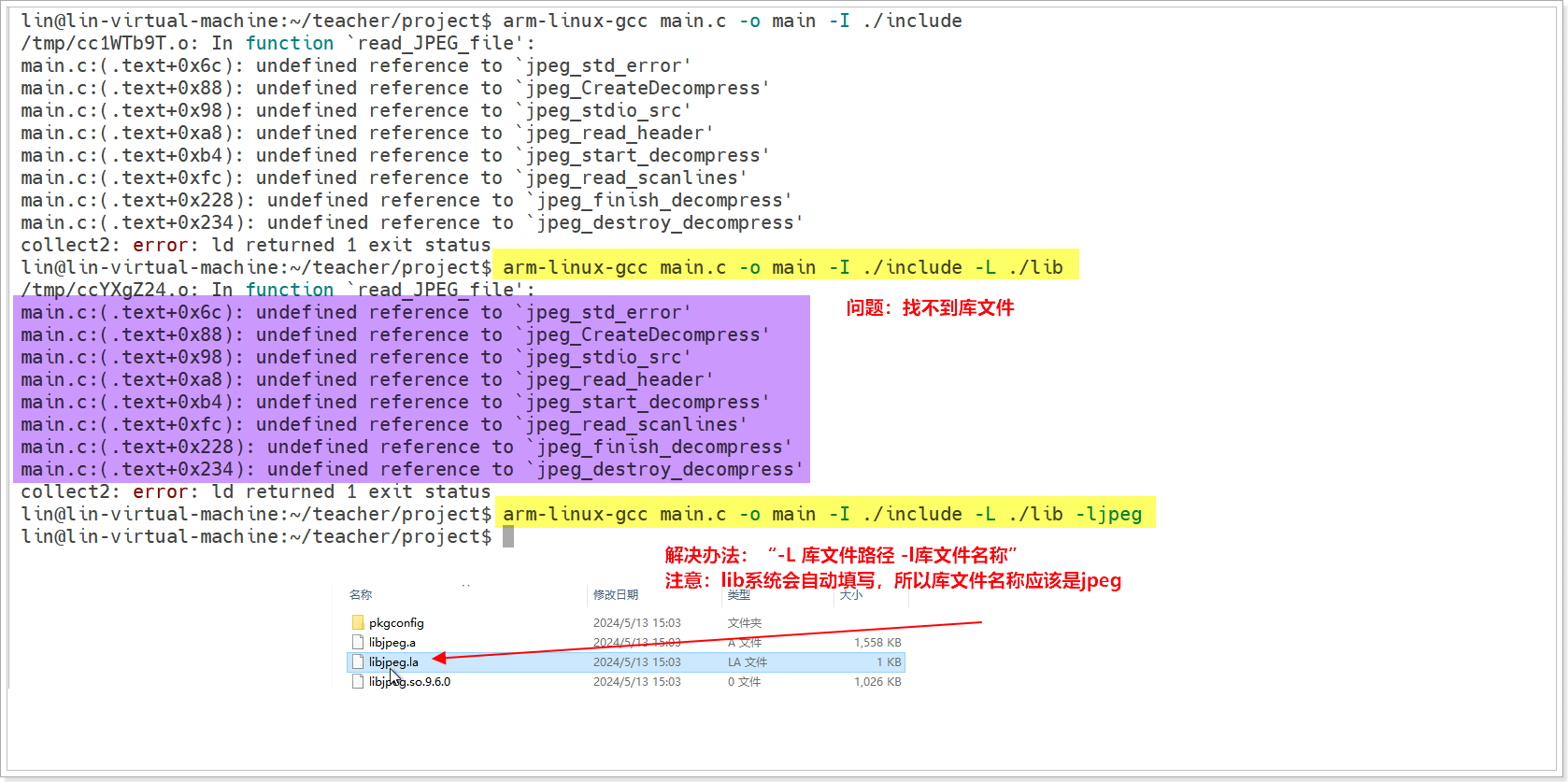The height and width of the screenshot is (782, 1568).
Task: Click the highlighted command ending with -ljpeg
Action: [x=822, y=514]
